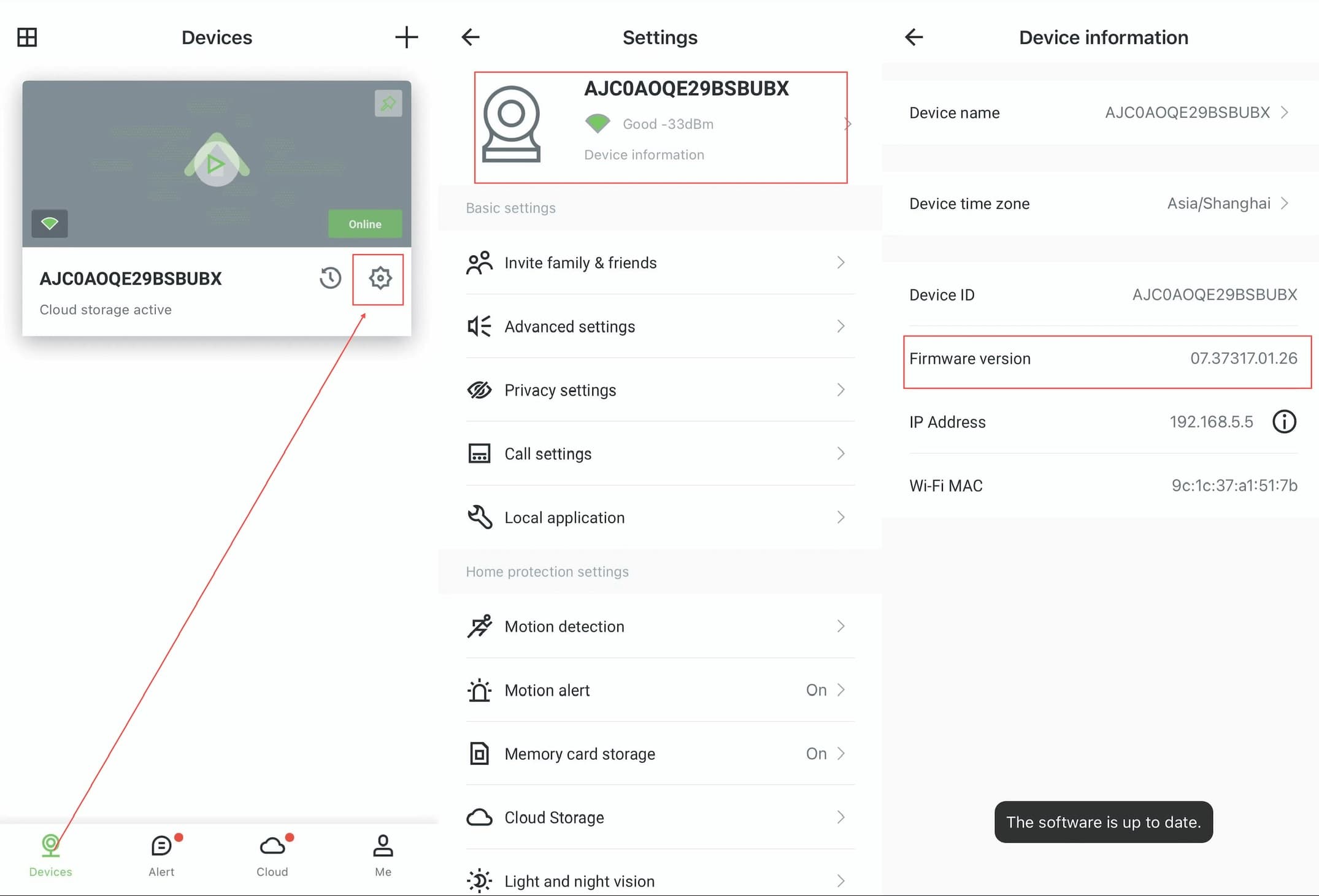Open Privacy settings
This screenshot has width=1319, height=896.
pyautogui.click(x=661, y=390)
